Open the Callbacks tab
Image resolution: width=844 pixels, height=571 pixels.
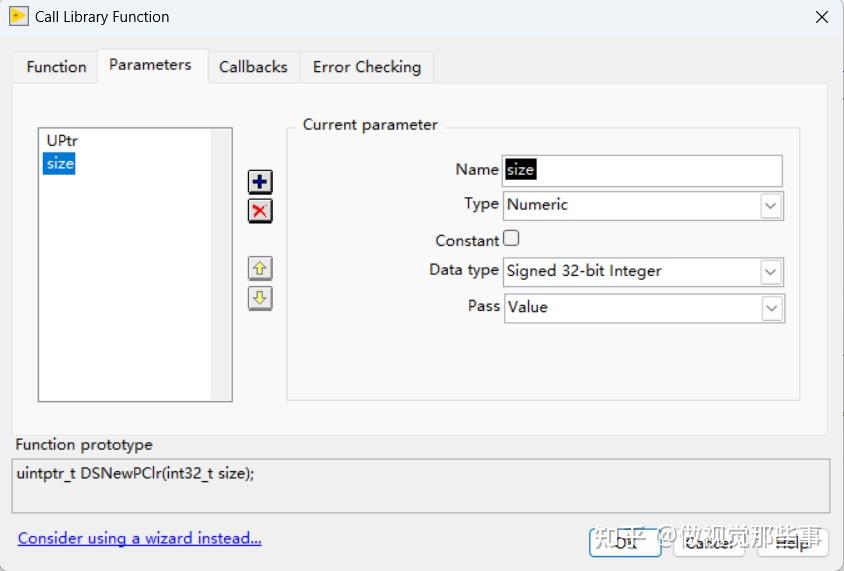253,67
